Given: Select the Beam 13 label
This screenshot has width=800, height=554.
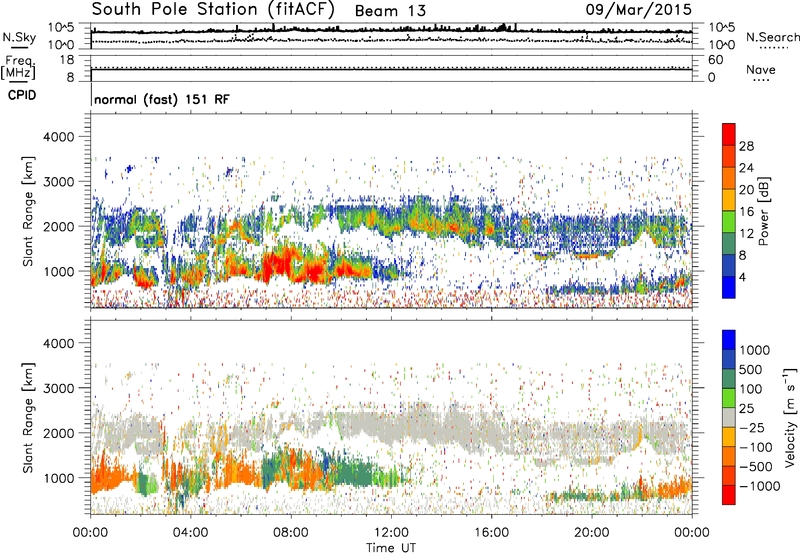Looking at the screenshot, I should [390, 11].
